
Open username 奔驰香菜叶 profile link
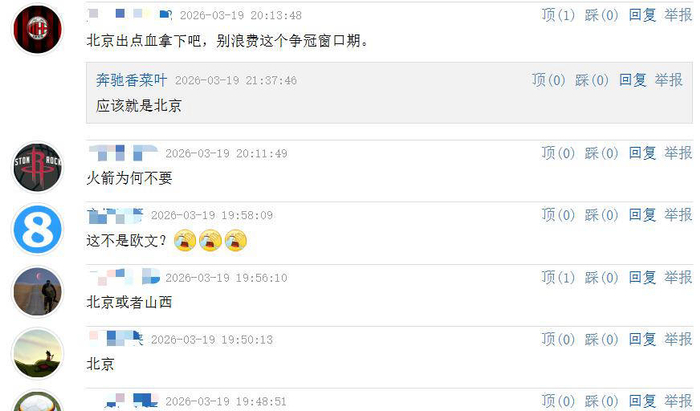click(x=132, y=80)
